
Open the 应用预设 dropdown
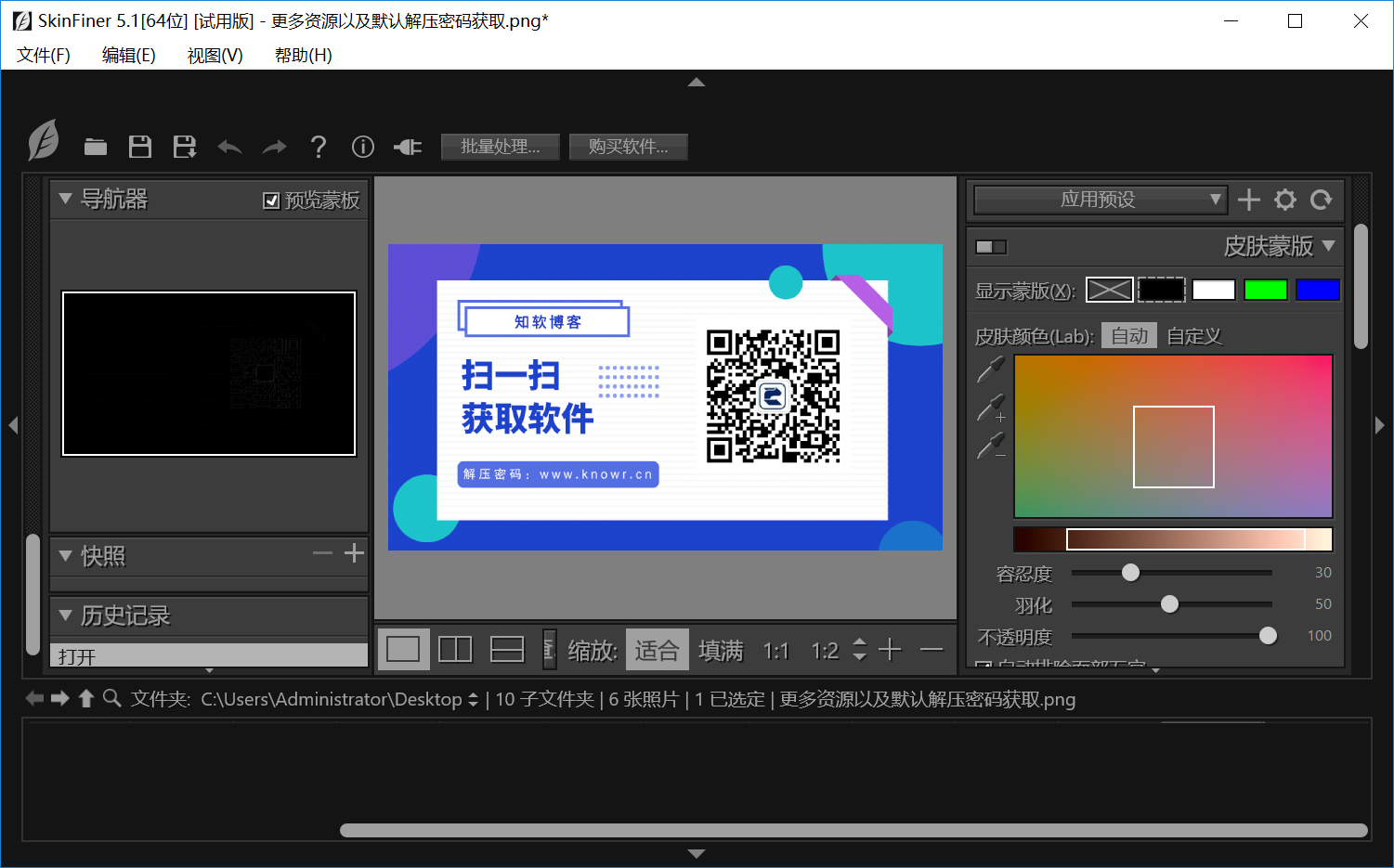(1101, 200)
